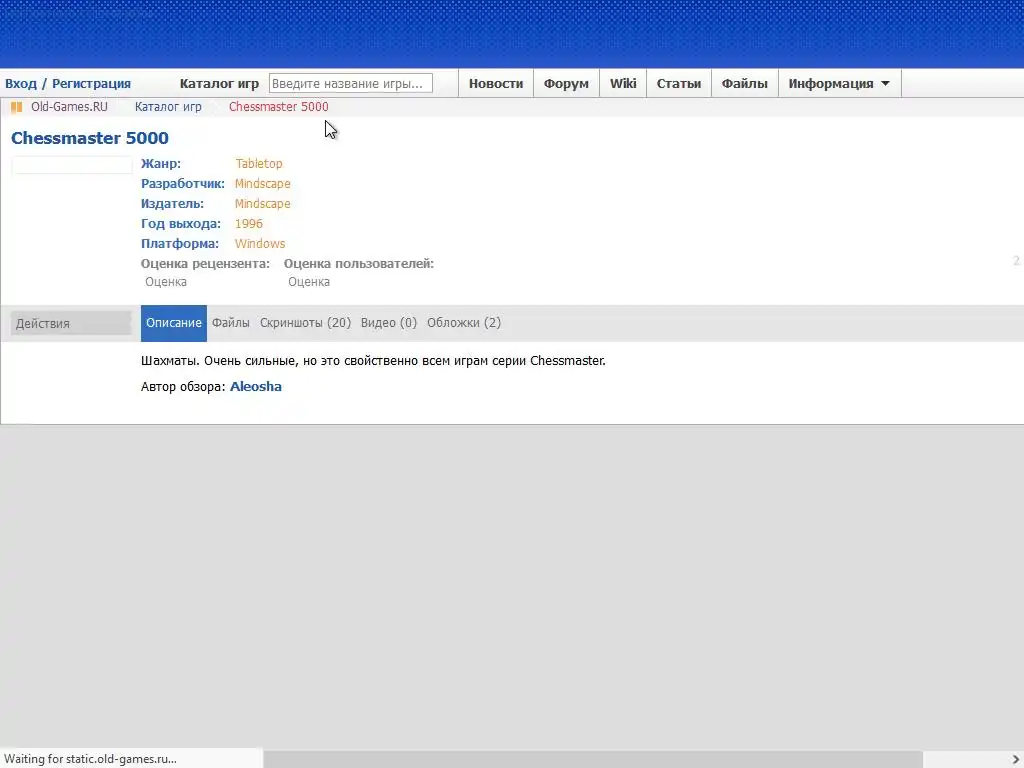Click the Год выхода label
The height and width of the screenshot is (768, 1024).
(181, 223)
